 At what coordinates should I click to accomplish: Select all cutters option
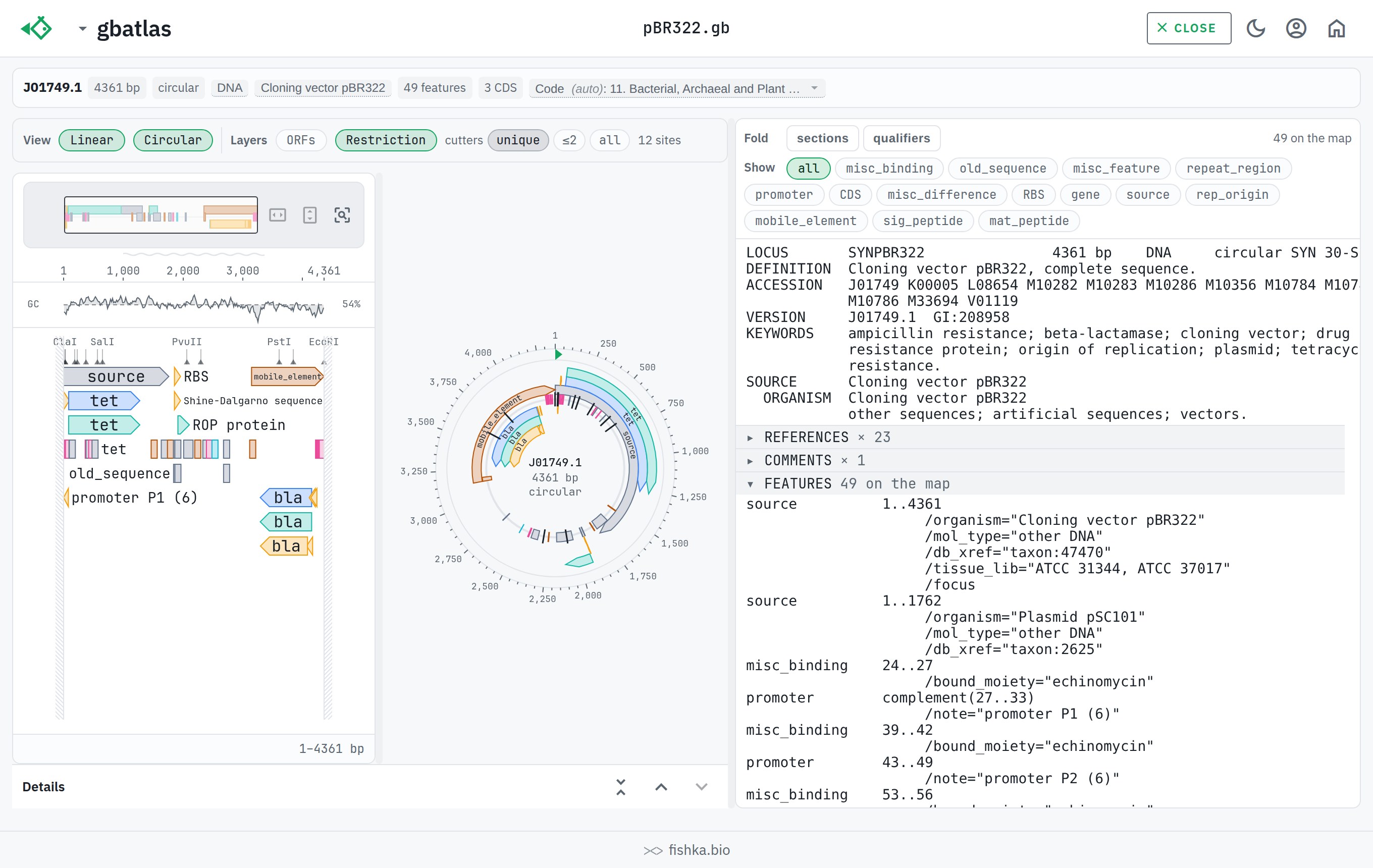pyautogui.click(x=610, y=140)
